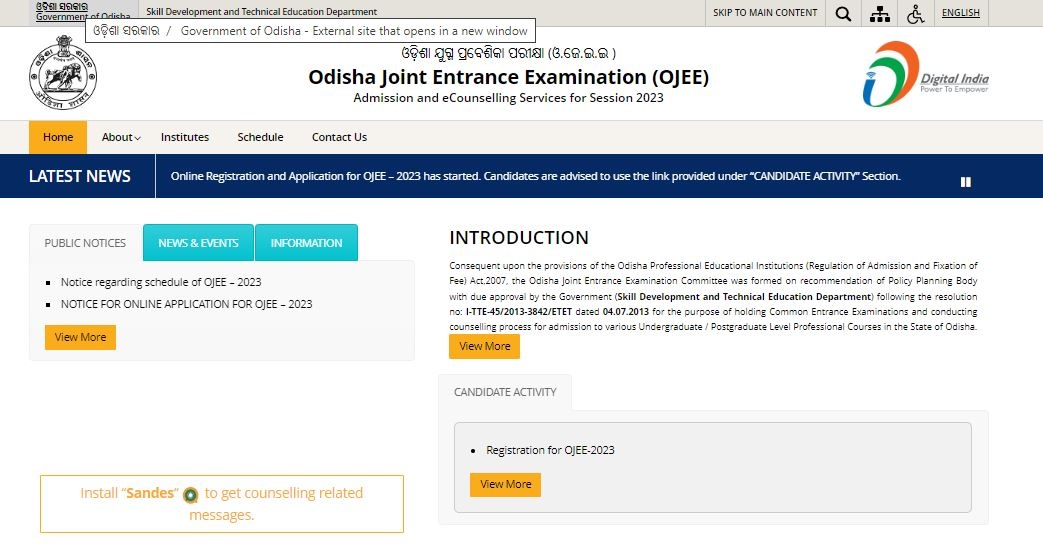Click the Latest News label
The image size is (1043, 555).
[80, 176]
